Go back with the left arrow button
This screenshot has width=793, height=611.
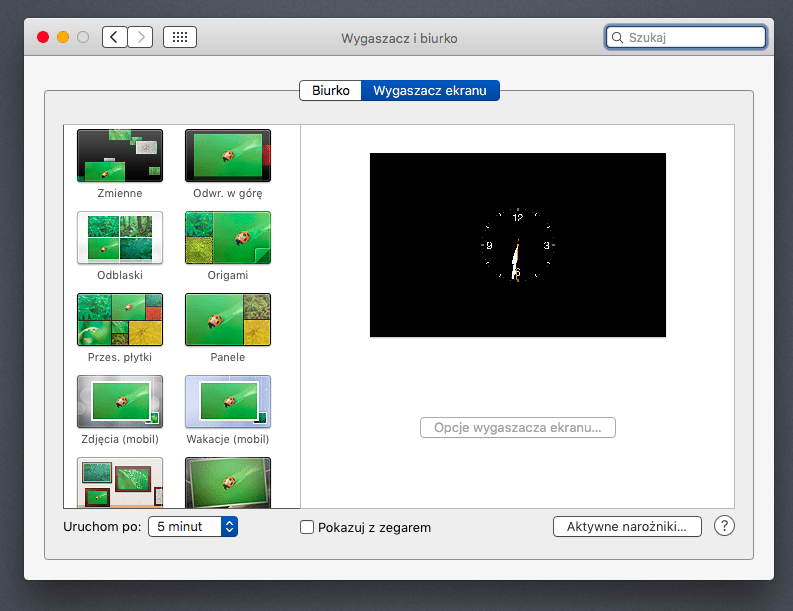point(115,37)
